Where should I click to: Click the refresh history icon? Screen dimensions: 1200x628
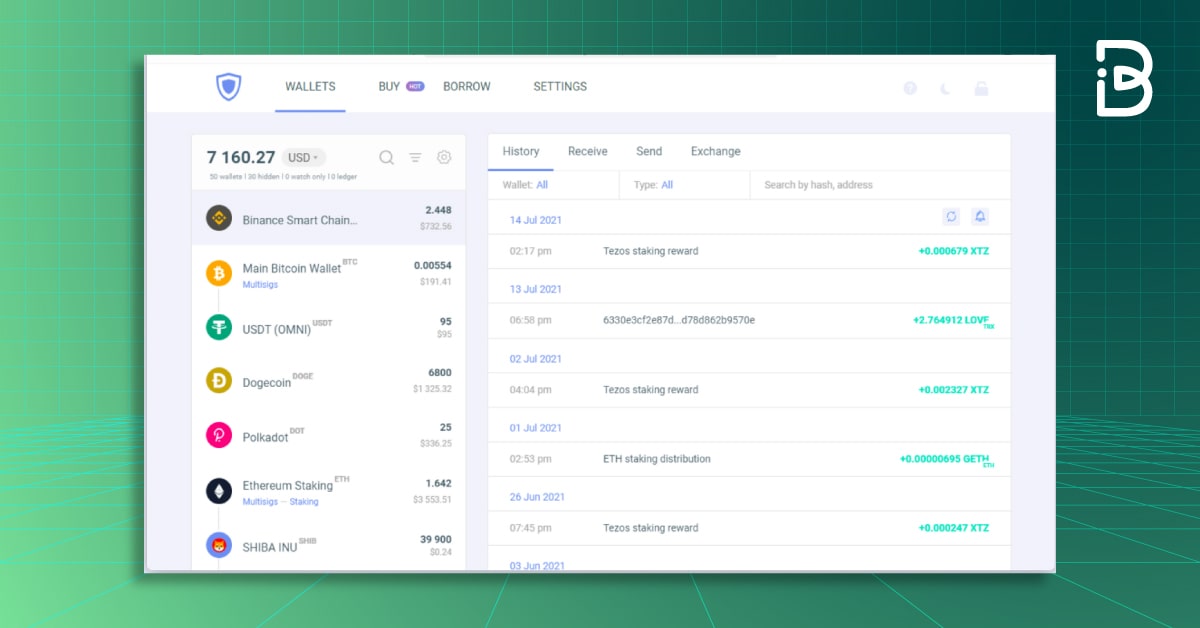951,216
